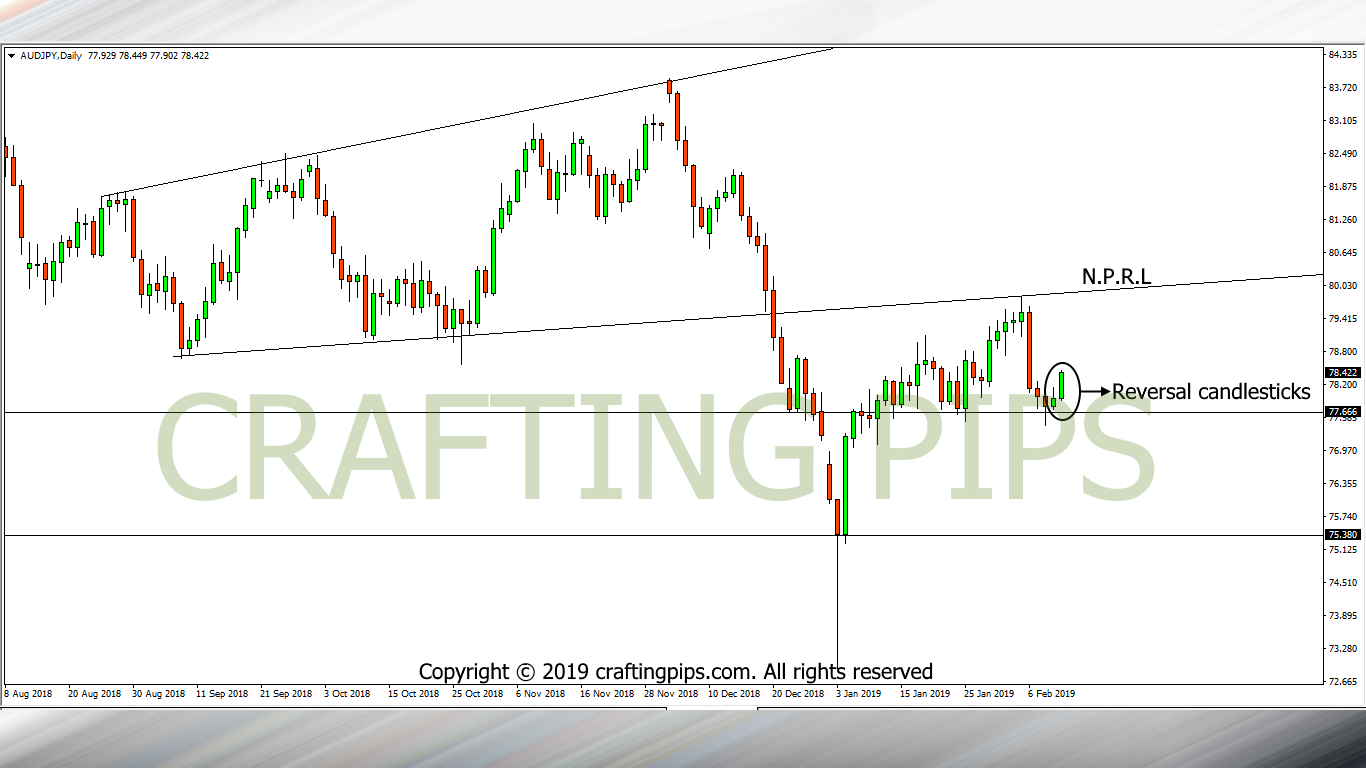Screen dimensions: 1366x768
Task: Click the 21 Sep 2018 date label
Action: click(286, 693)
